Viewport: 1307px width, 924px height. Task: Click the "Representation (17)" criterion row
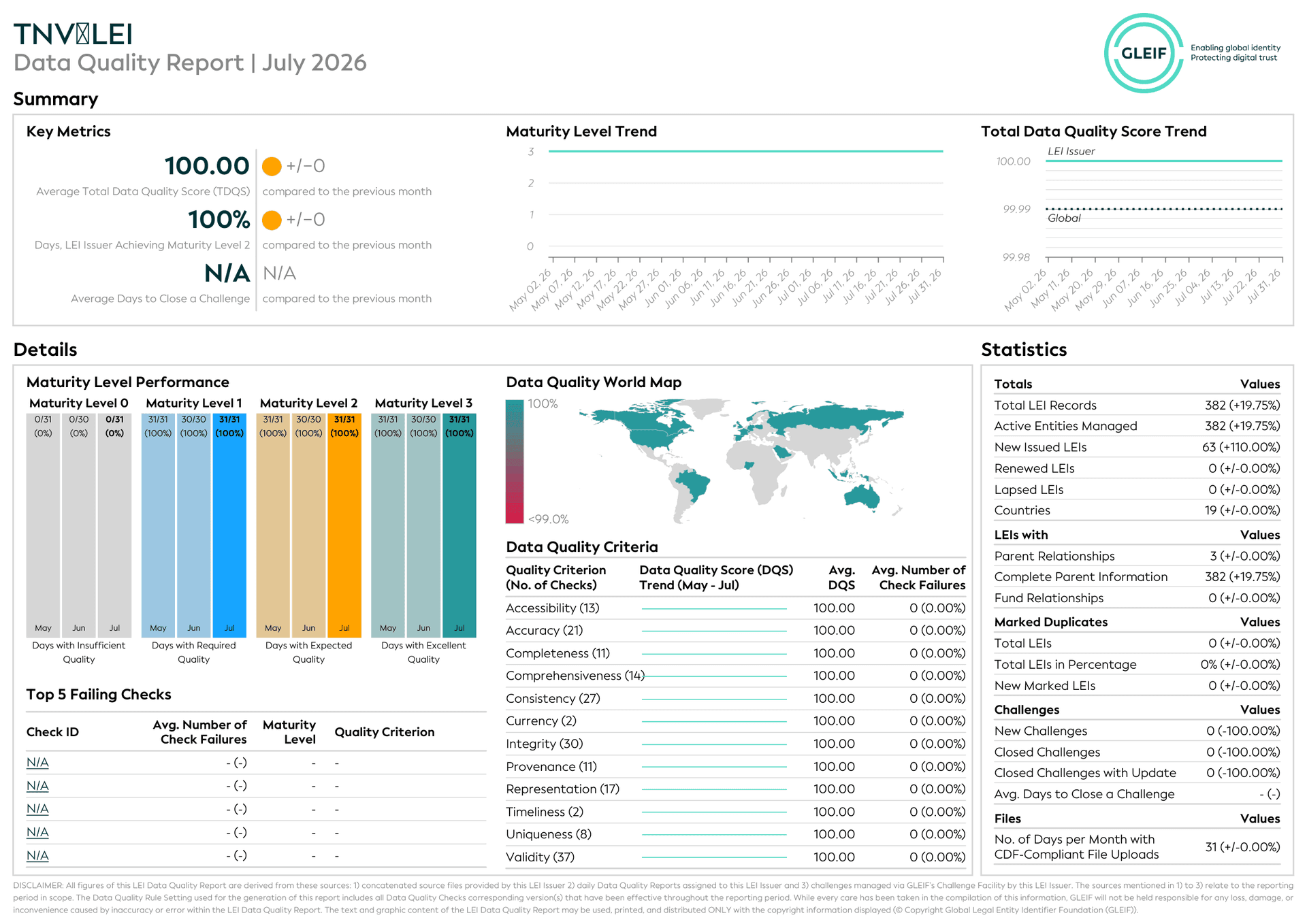(x=735, y=789)
